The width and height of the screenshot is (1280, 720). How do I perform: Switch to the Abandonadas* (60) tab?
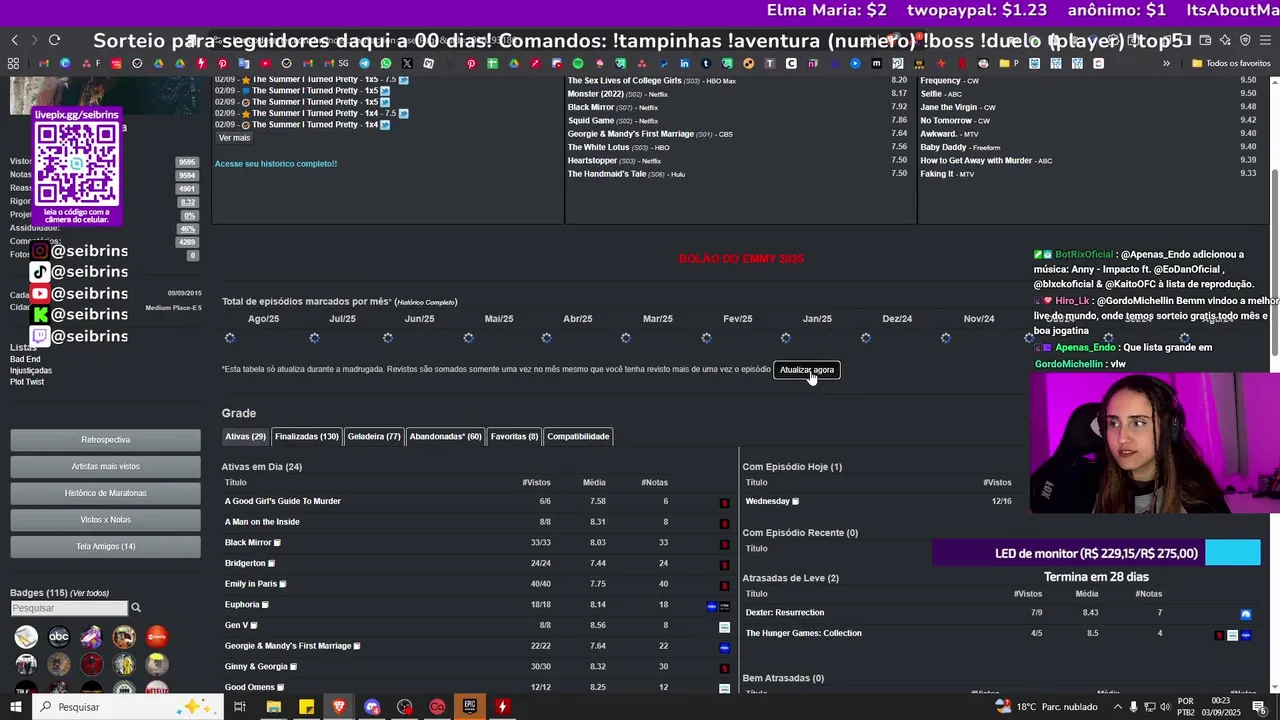445,436
